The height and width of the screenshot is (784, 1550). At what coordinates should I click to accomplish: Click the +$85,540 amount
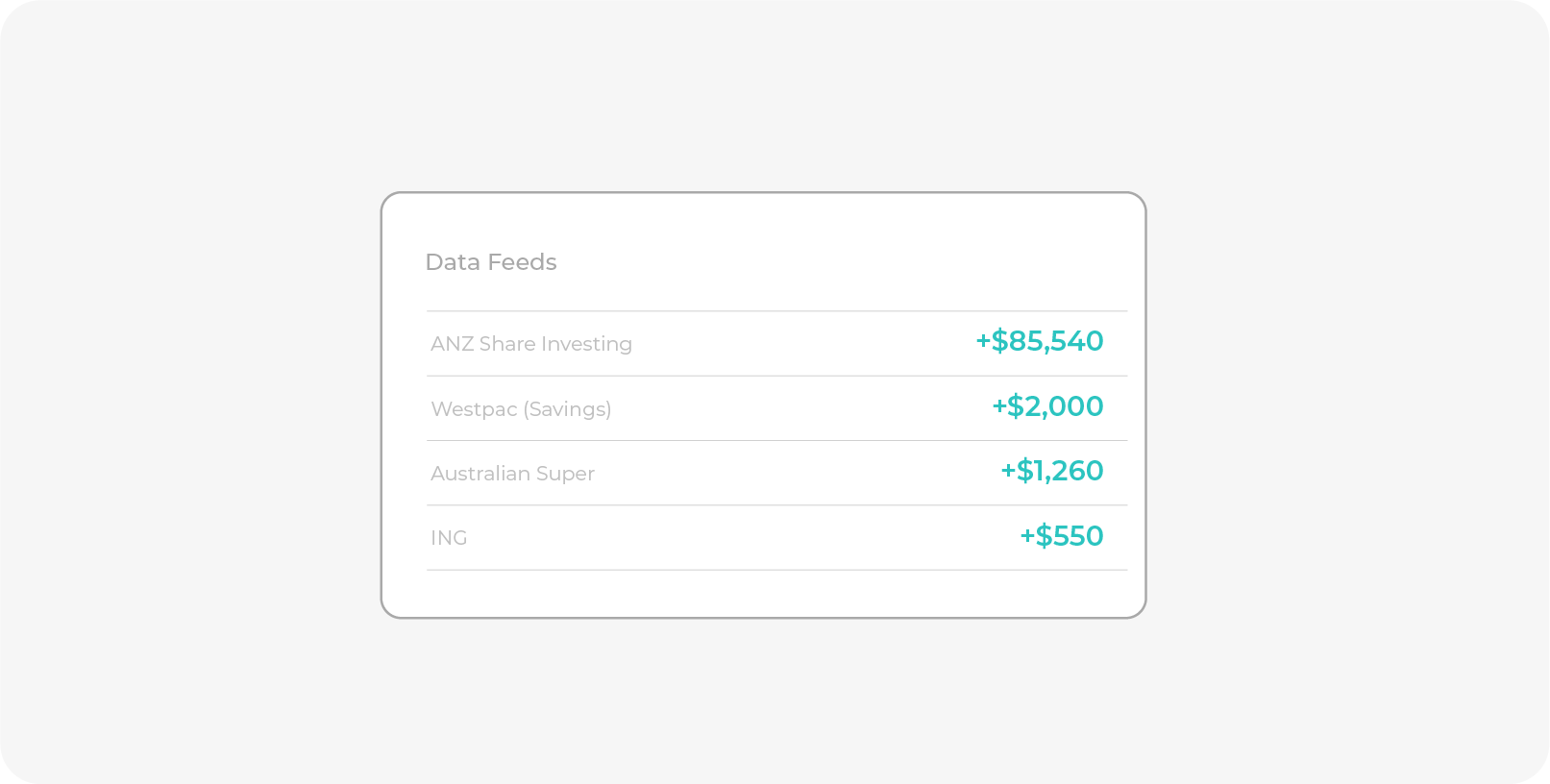pyautogui.click(x=1040, y=341)
